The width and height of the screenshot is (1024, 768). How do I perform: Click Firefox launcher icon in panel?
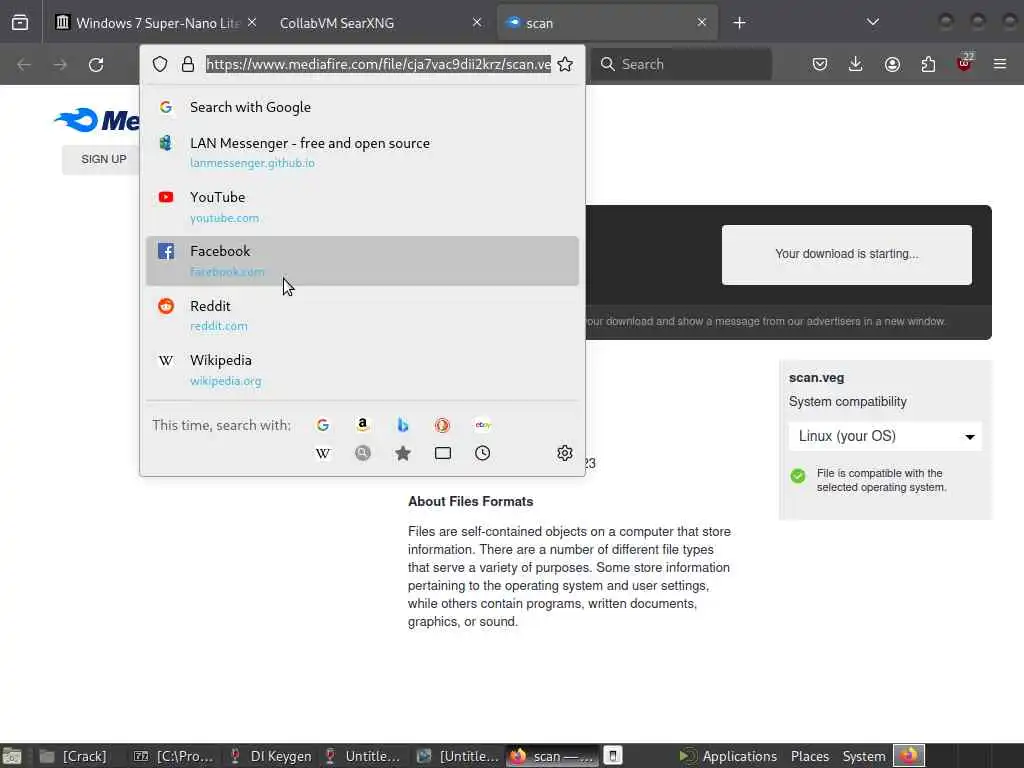909,756
